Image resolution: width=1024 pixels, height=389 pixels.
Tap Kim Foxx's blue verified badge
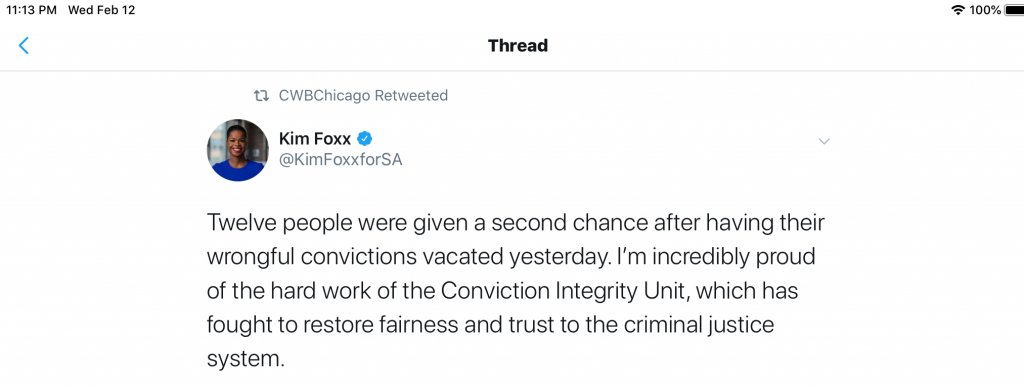365,138
